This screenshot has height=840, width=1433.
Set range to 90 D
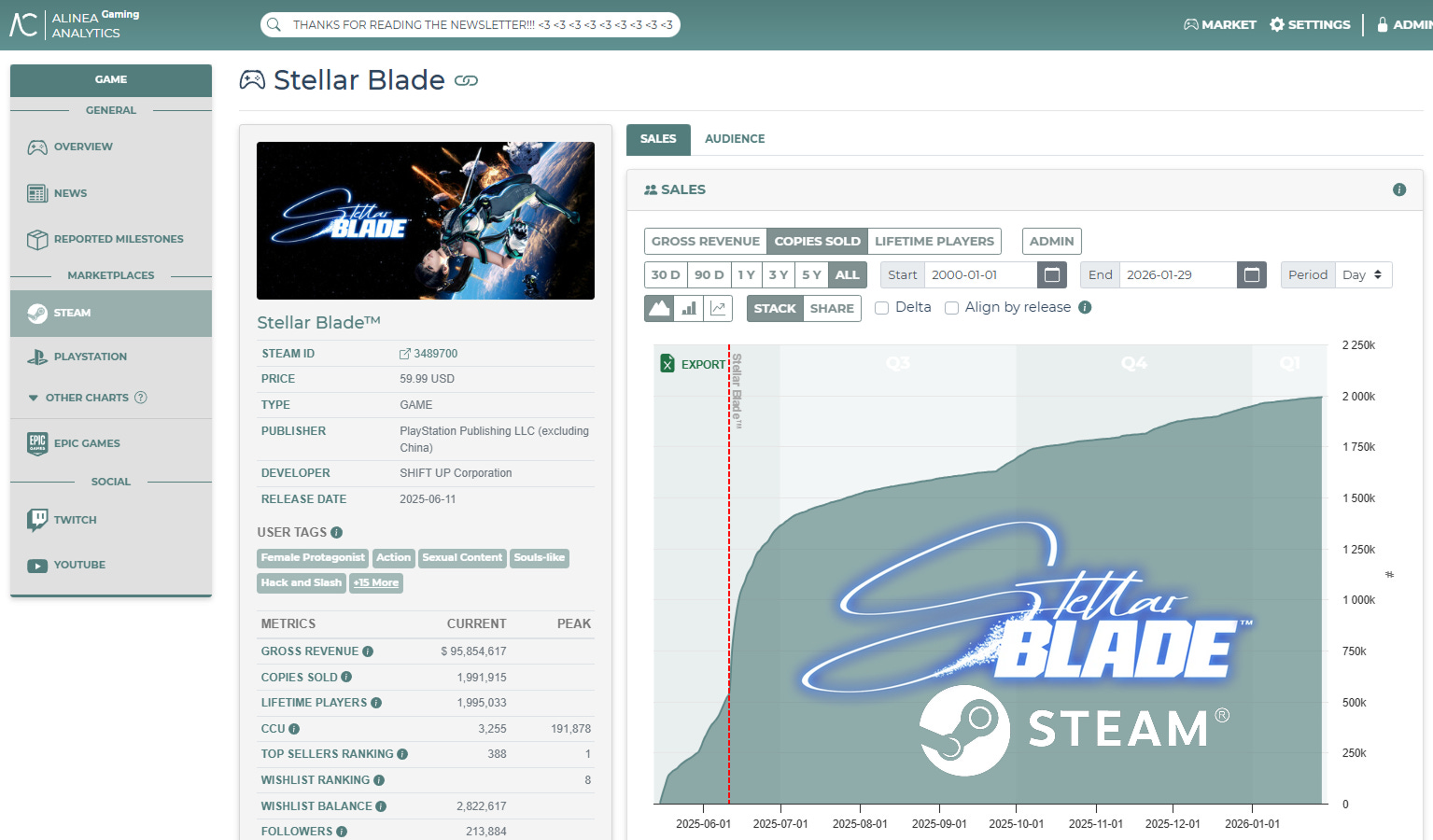709,275
